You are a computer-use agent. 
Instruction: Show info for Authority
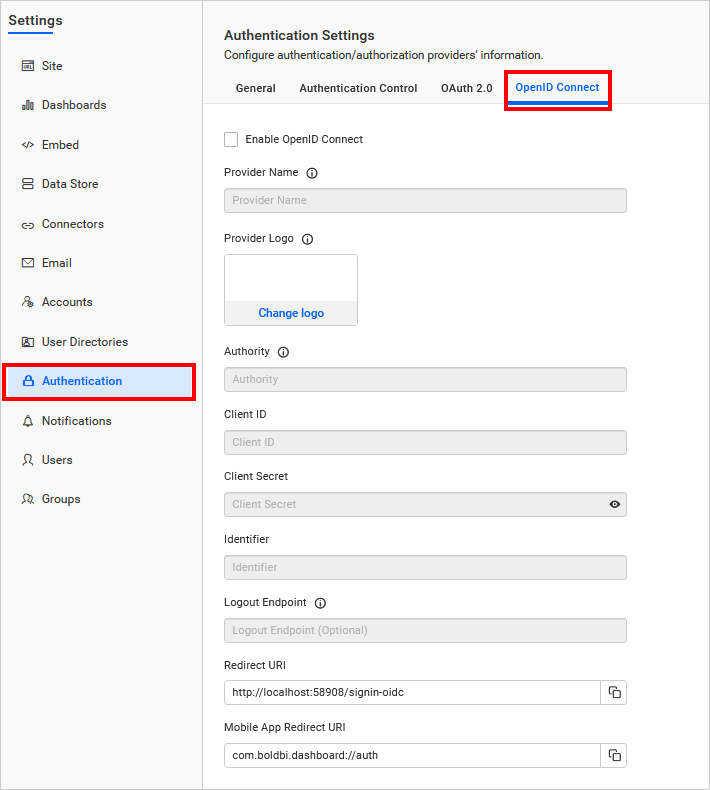coord(283,352)
